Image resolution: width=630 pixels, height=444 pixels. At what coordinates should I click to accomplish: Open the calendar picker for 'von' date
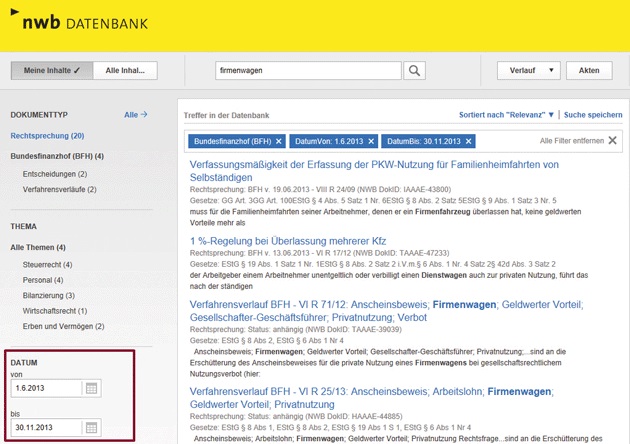point(91,388)
